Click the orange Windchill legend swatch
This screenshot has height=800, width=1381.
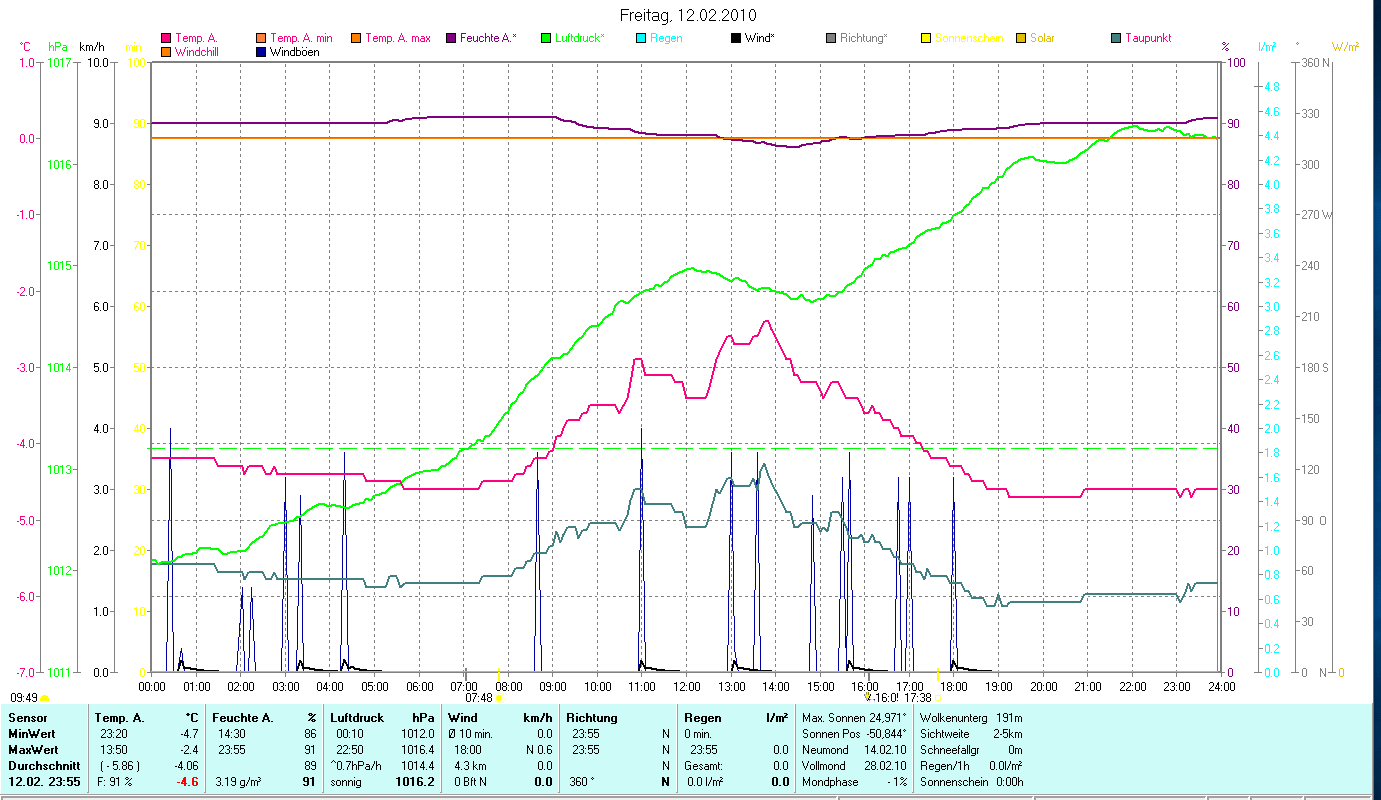coord(166,51)
